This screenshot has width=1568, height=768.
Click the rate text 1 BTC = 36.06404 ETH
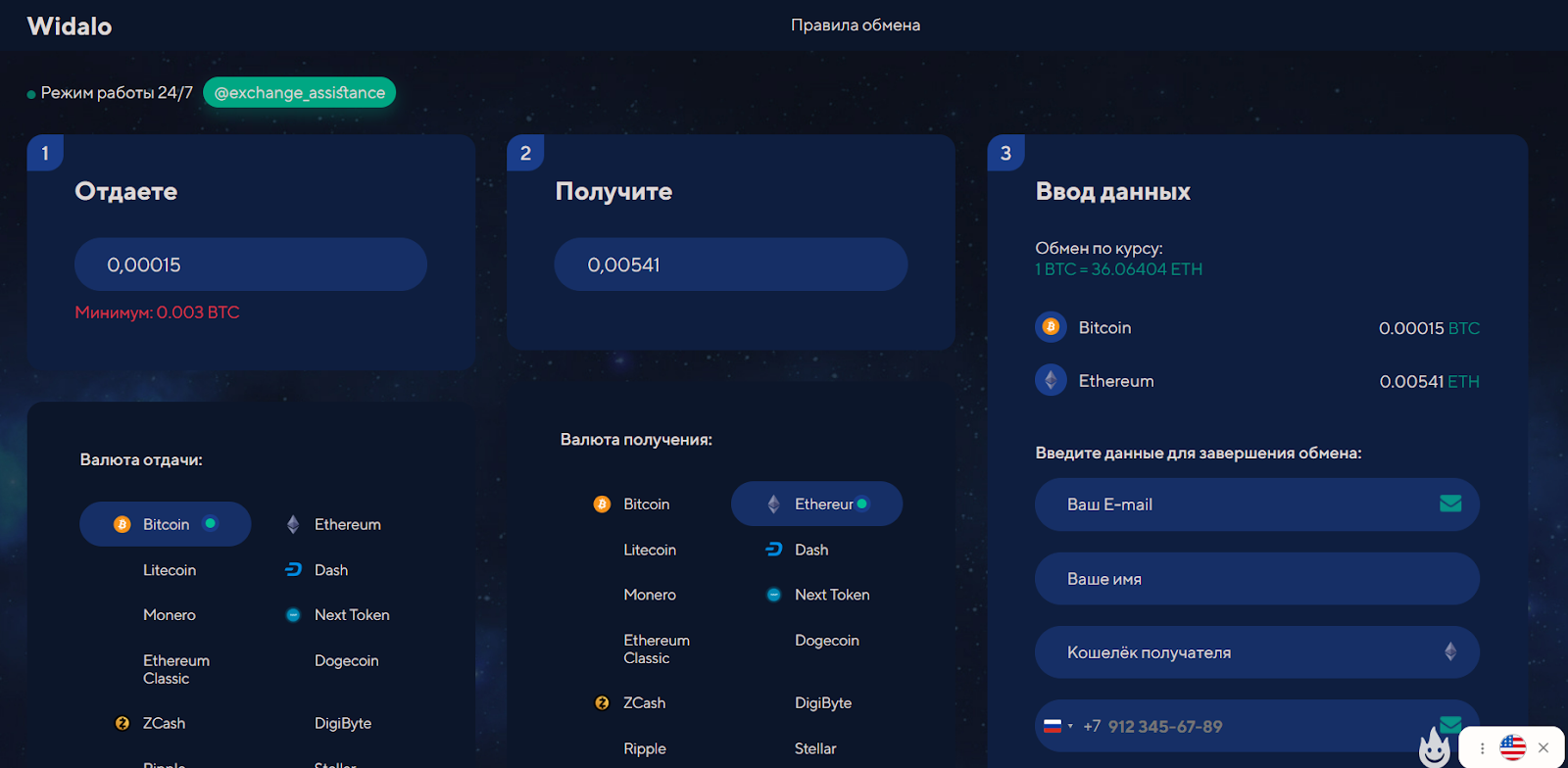point(1118,269)
